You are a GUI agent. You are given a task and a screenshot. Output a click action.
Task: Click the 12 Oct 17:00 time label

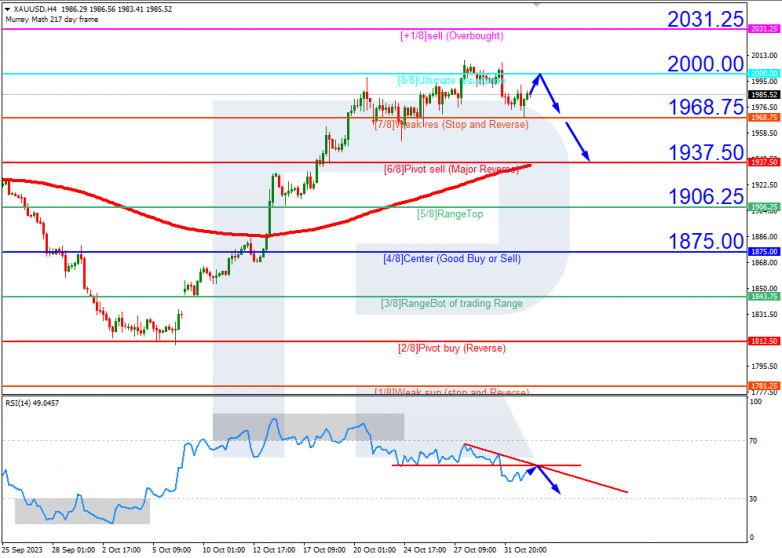click(274, 550)
